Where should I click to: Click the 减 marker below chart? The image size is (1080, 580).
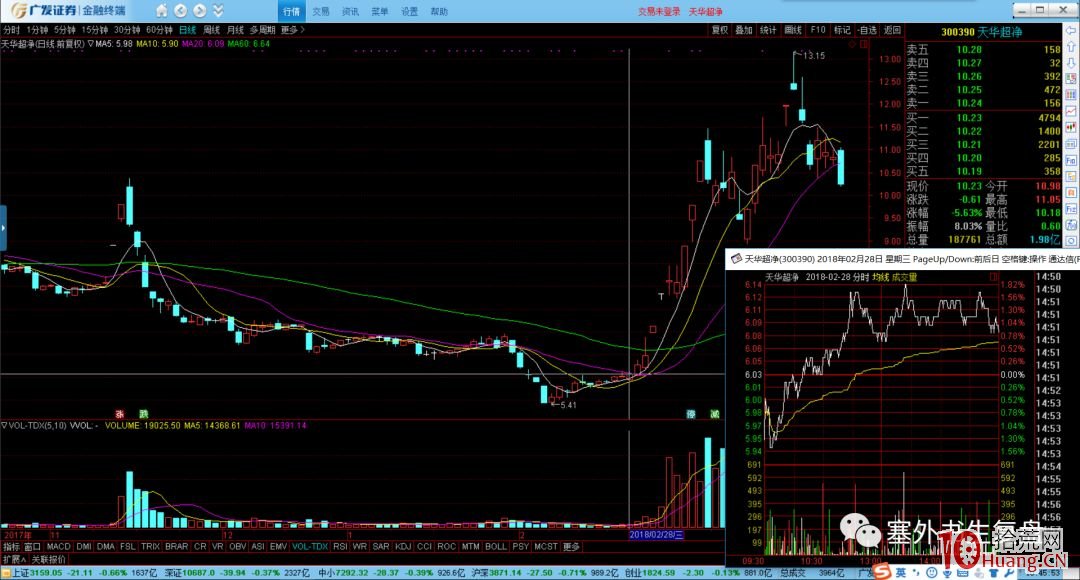(715, 414)
